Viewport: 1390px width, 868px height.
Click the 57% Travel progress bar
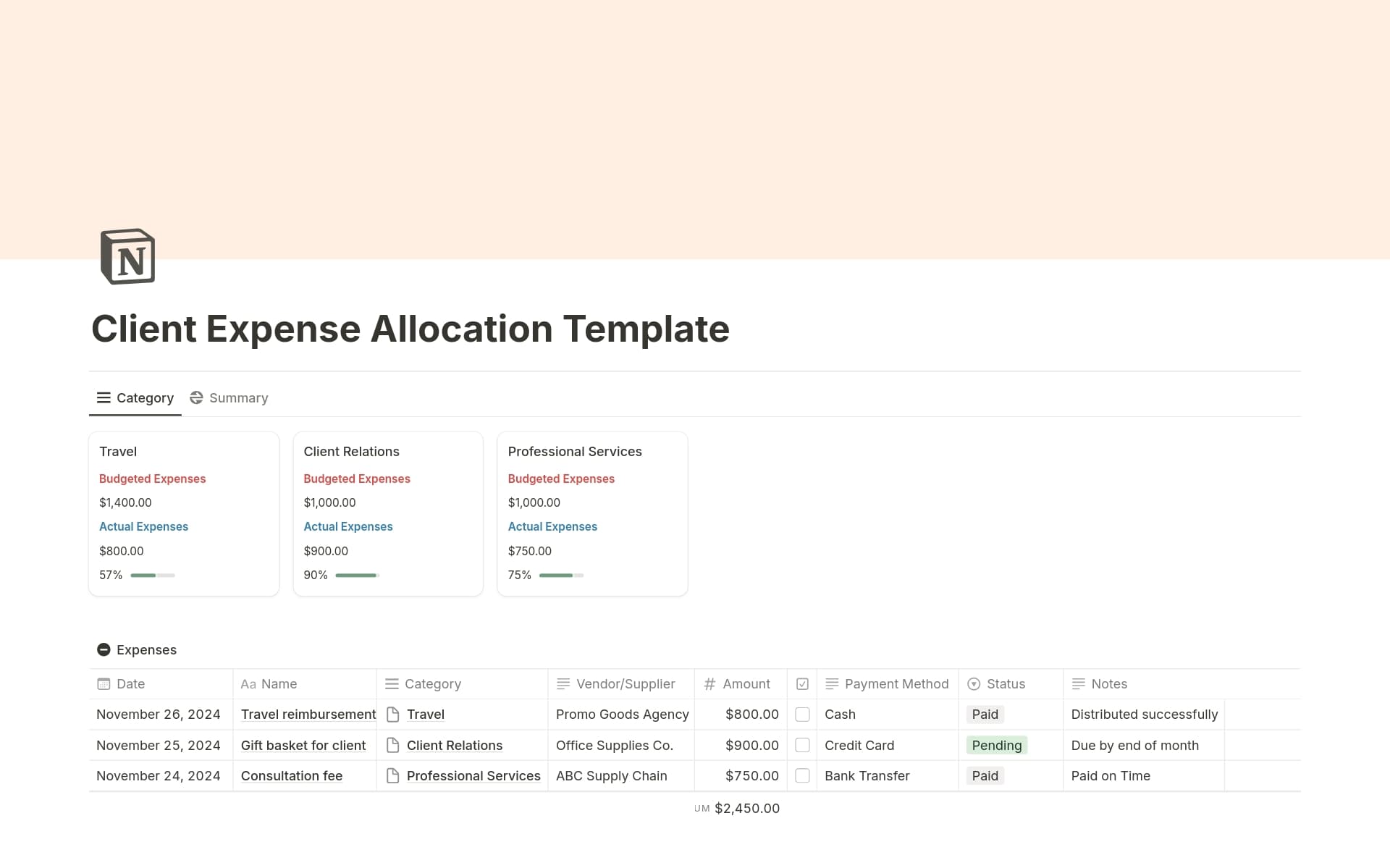coord(152,575)
